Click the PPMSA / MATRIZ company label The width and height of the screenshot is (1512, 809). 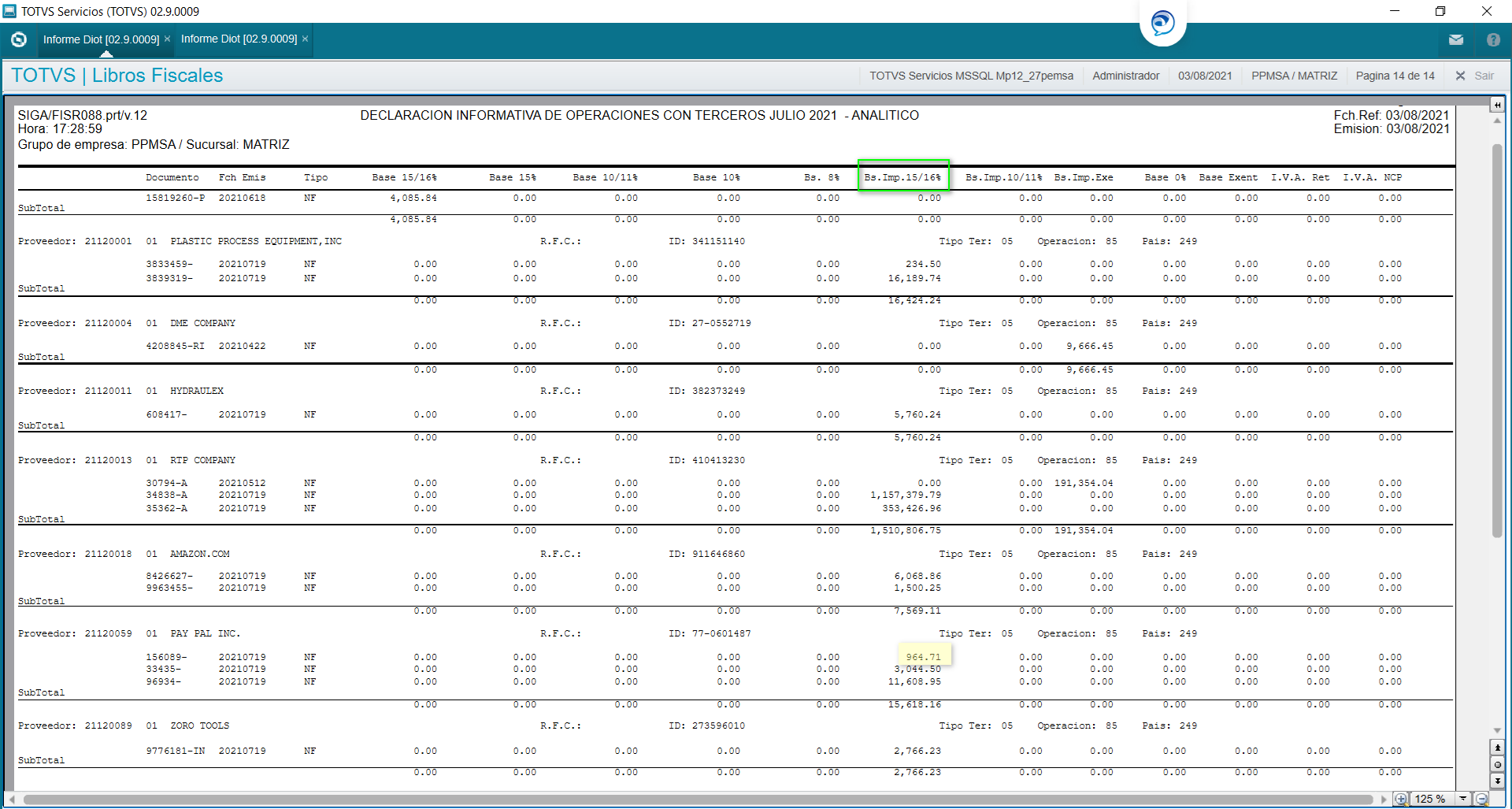(x=1294, y=76)
